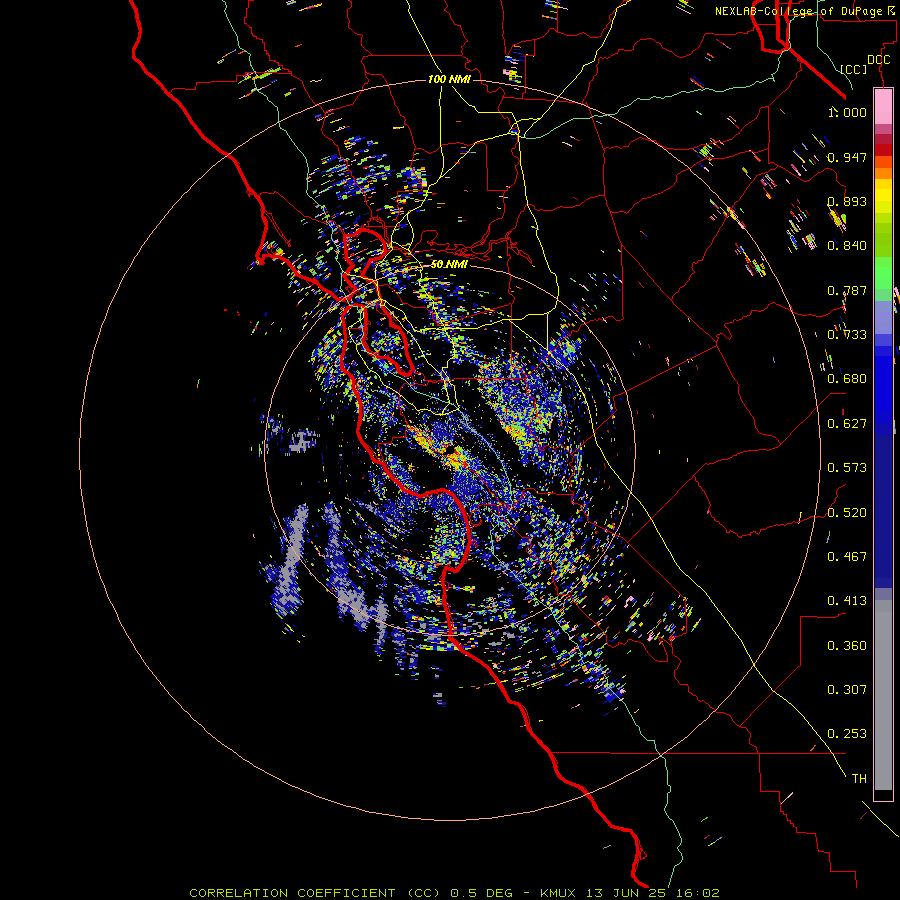Click the 13 JUN 25 date text
Viewport: 900px width, 900px height.
pyautogui.click(x=624, y=893)
